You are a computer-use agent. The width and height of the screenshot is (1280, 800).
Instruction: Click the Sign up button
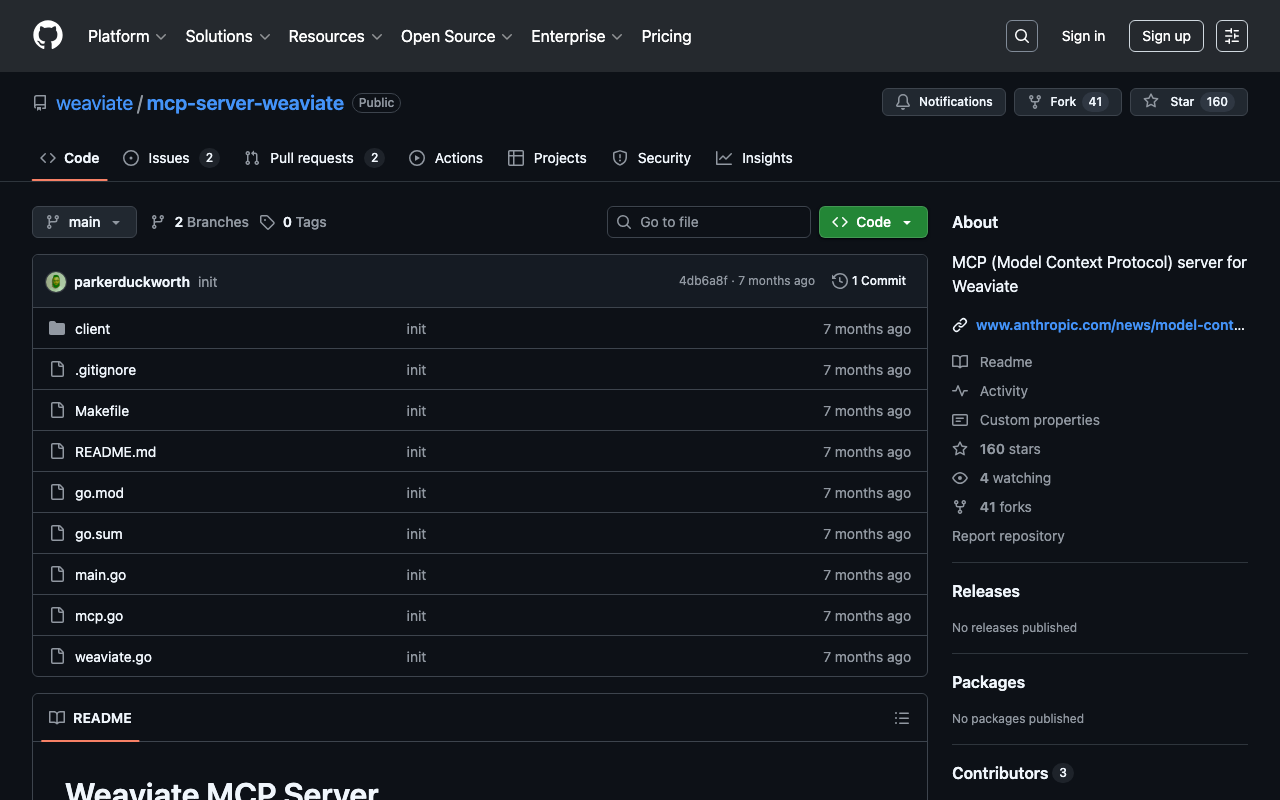click(x=1165, y=36)
